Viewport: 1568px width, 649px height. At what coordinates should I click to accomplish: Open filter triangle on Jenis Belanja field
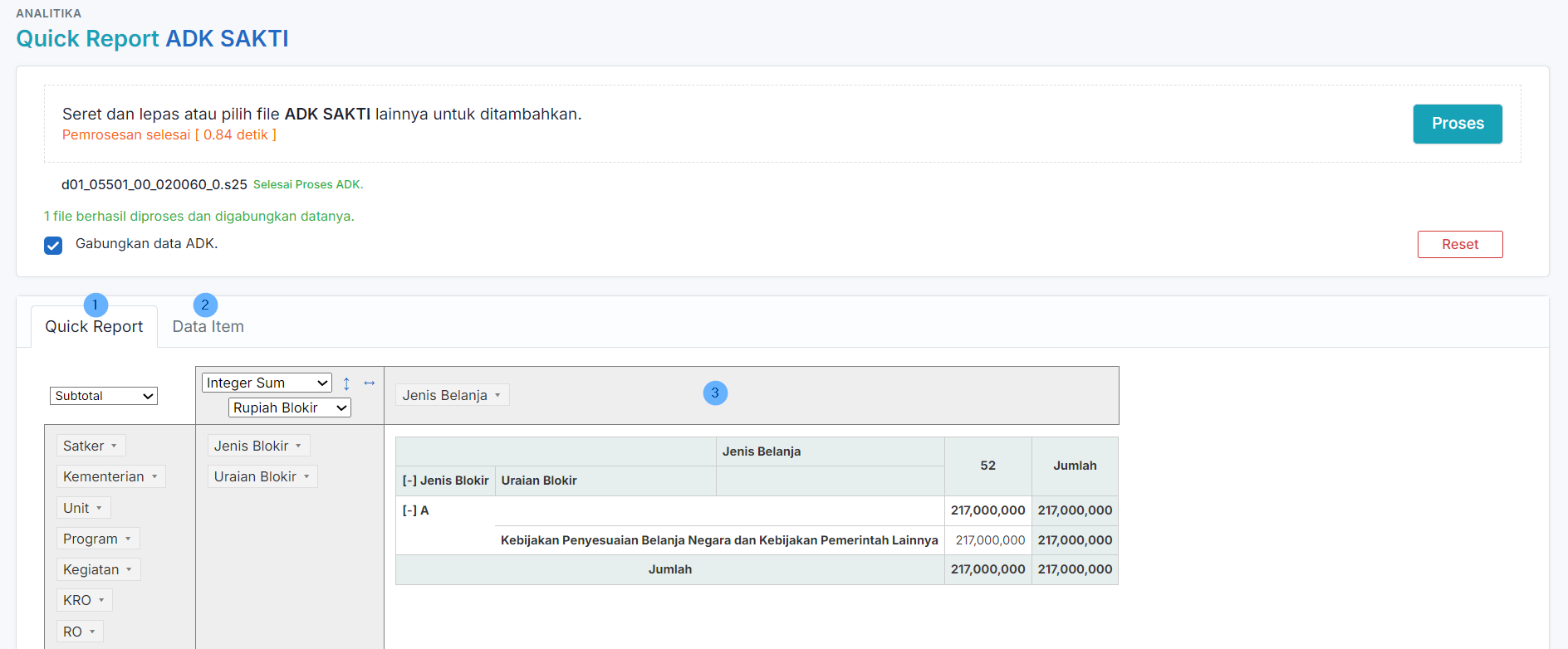pos(498,396)
